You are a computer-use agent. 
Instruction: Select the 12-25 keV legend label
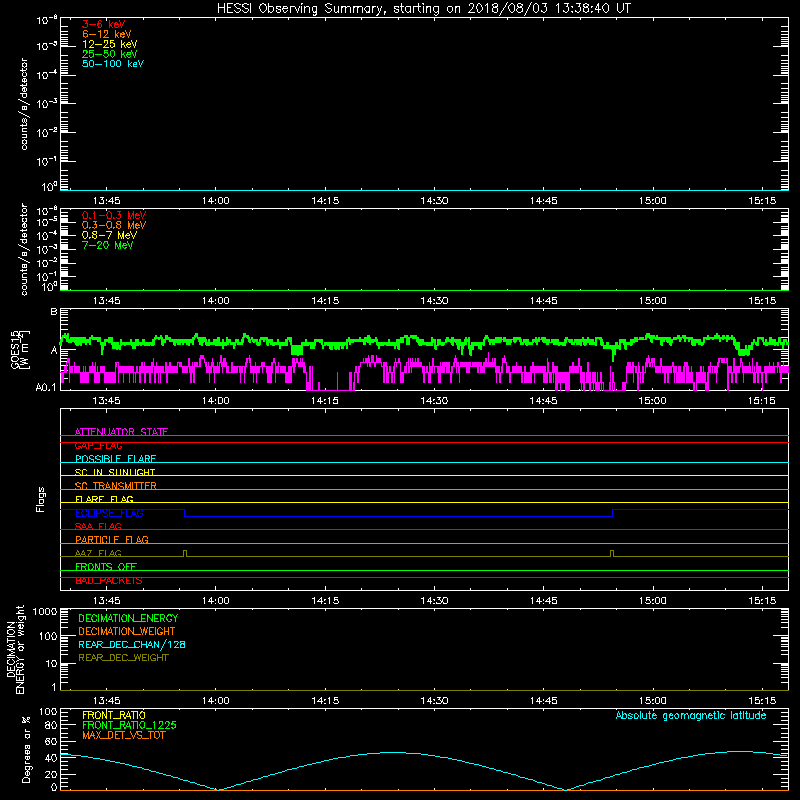(x=110, y=44)
